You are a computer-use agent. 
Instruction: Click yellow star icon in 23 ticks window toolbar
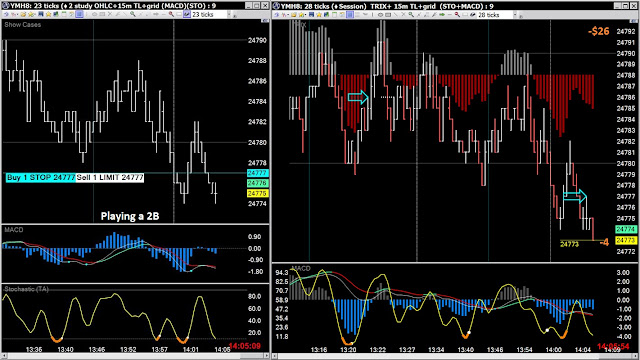pos(48,14)
